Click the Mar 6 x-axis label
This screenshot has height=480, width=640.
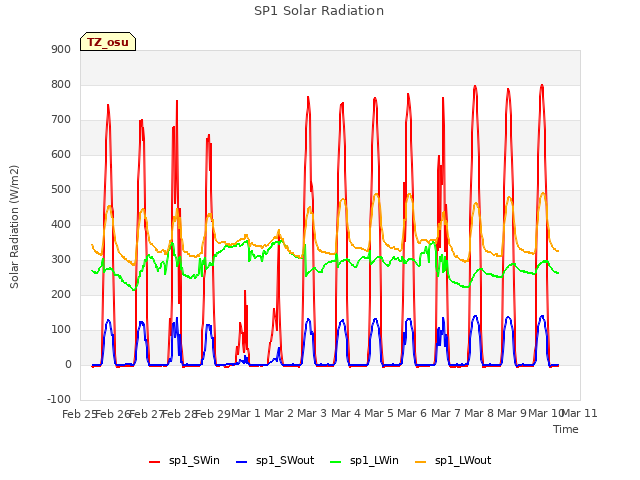tap(412, 414)
